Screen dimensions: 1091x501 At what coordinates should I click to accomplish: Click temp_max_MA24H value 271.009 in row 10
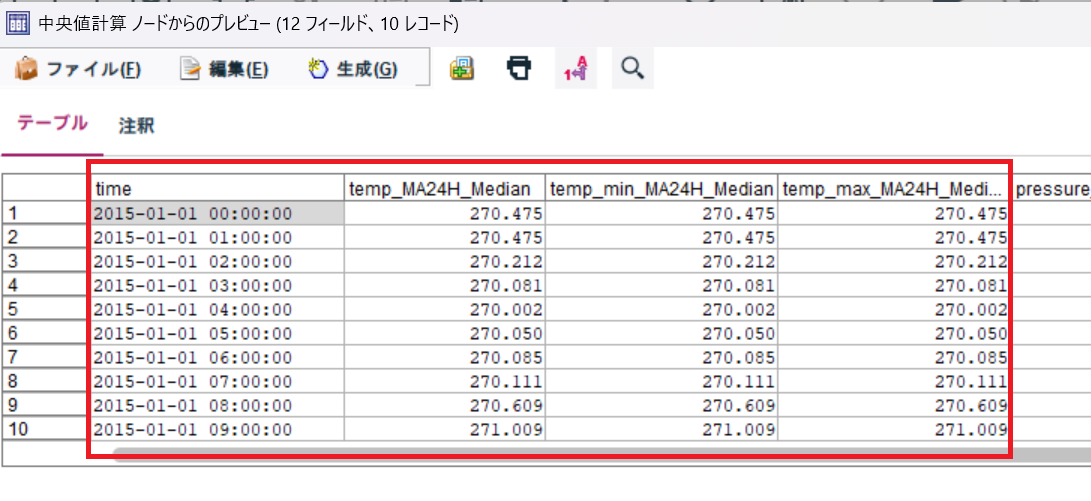pyautogui.click(x=894, y=428)
